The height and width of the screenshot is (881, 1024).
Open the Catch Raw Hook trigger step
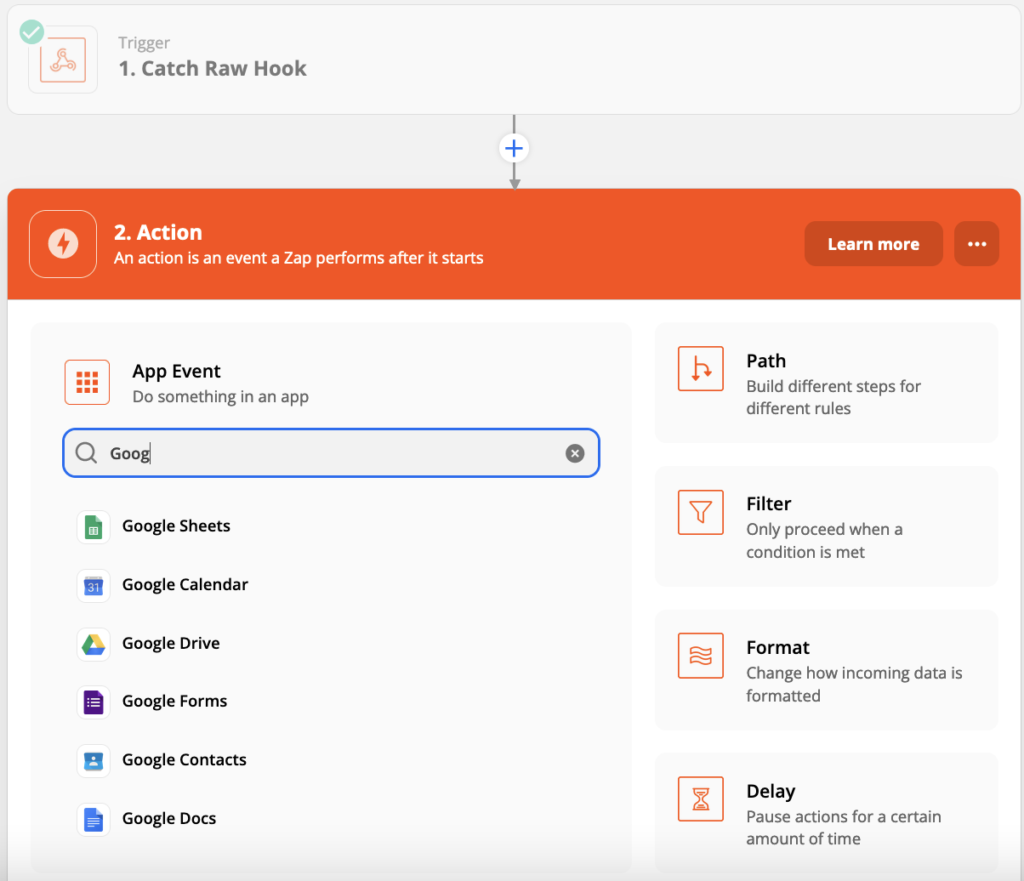click(513, 60)
